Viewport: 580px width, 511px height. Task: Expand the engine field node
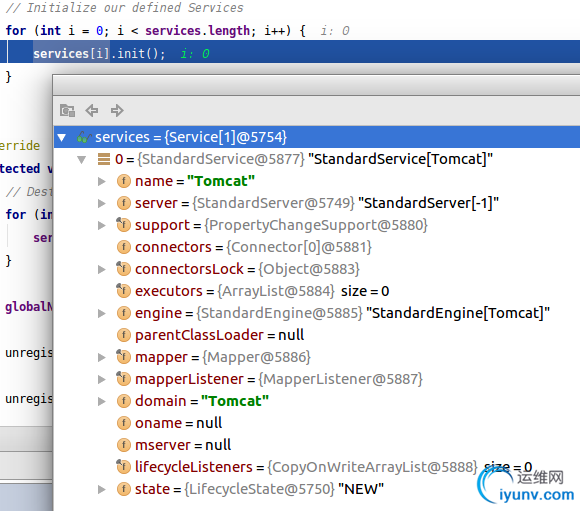101,313
